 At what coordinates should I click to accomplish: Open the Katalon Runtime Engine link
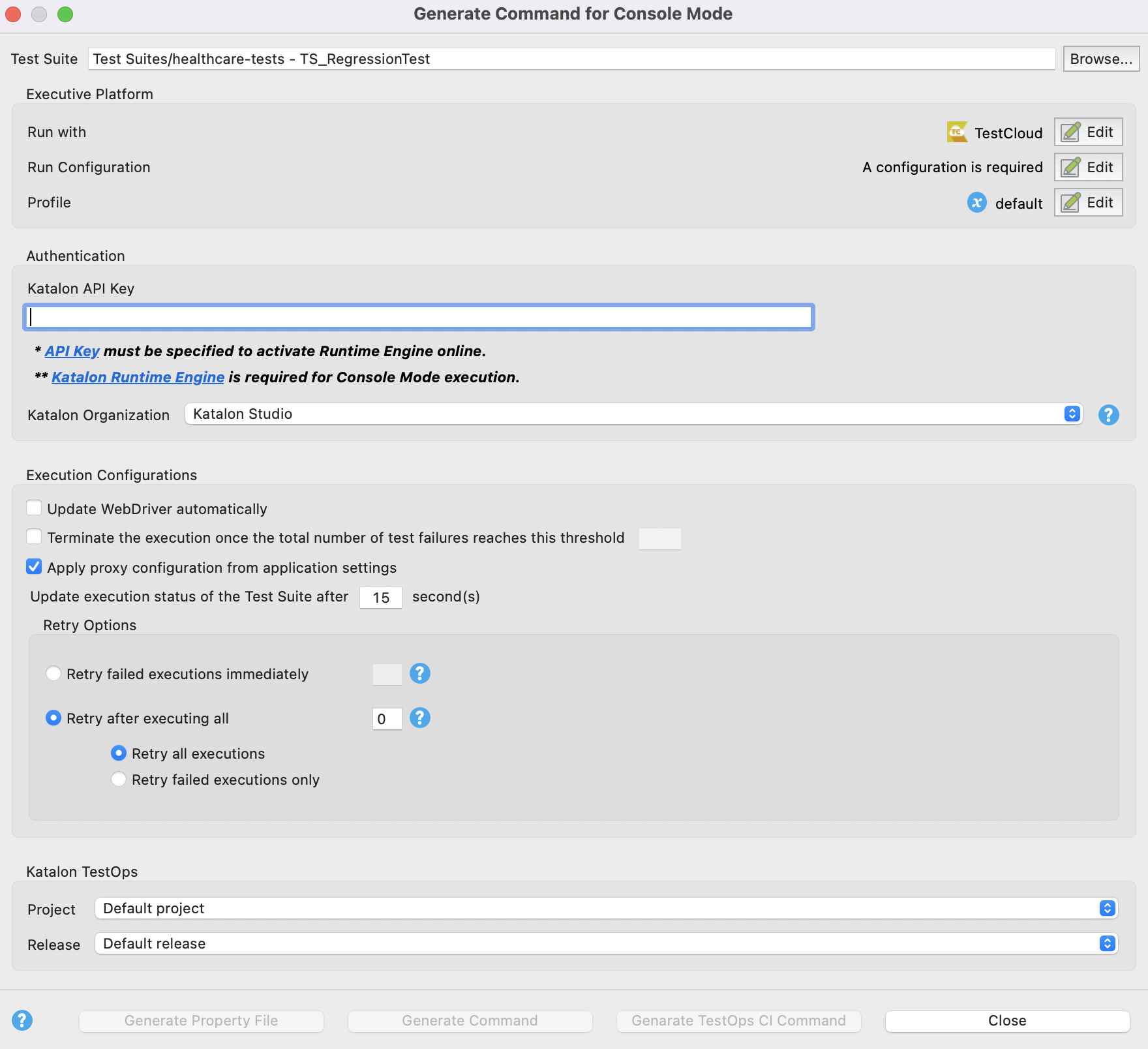pos(138,377)
